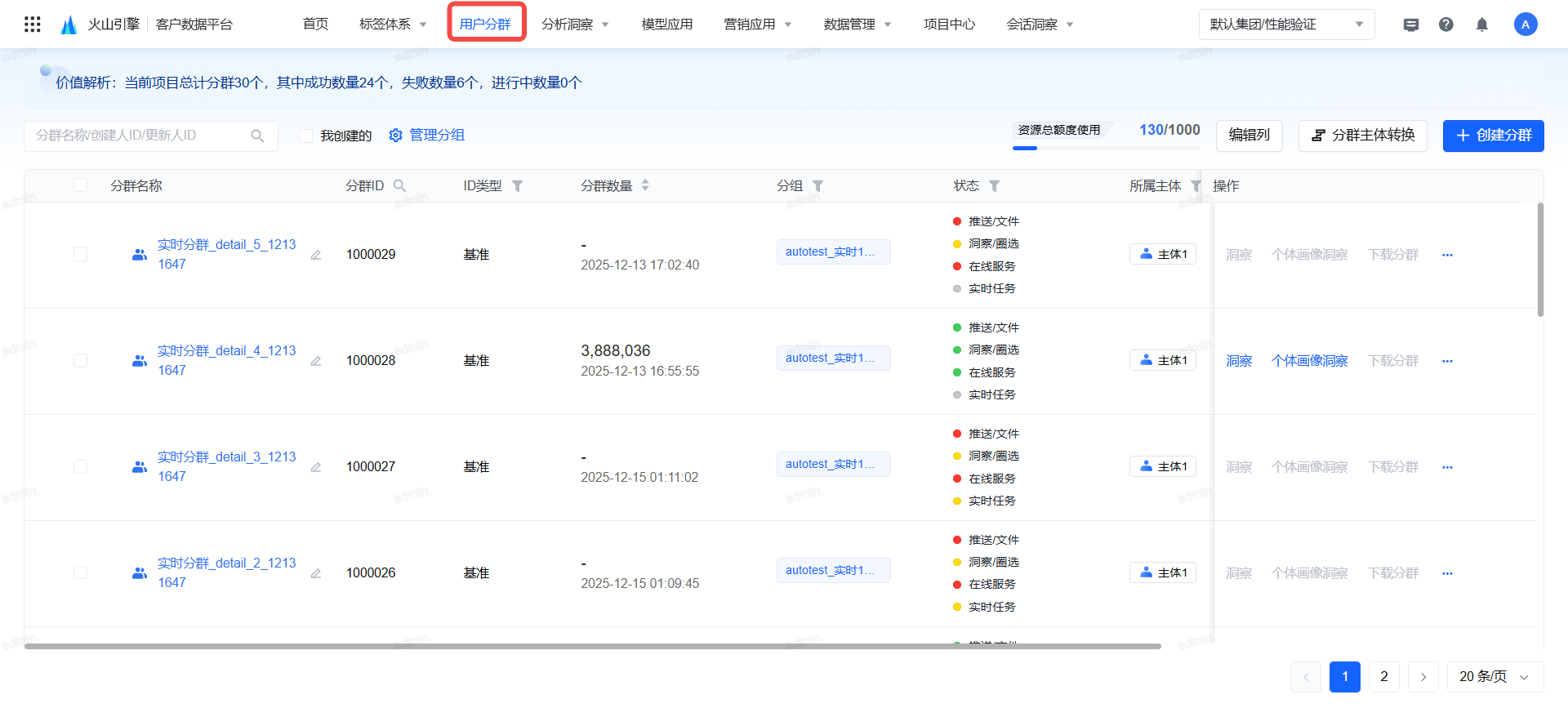Click the search magnifier in search box

pos(257,136)
